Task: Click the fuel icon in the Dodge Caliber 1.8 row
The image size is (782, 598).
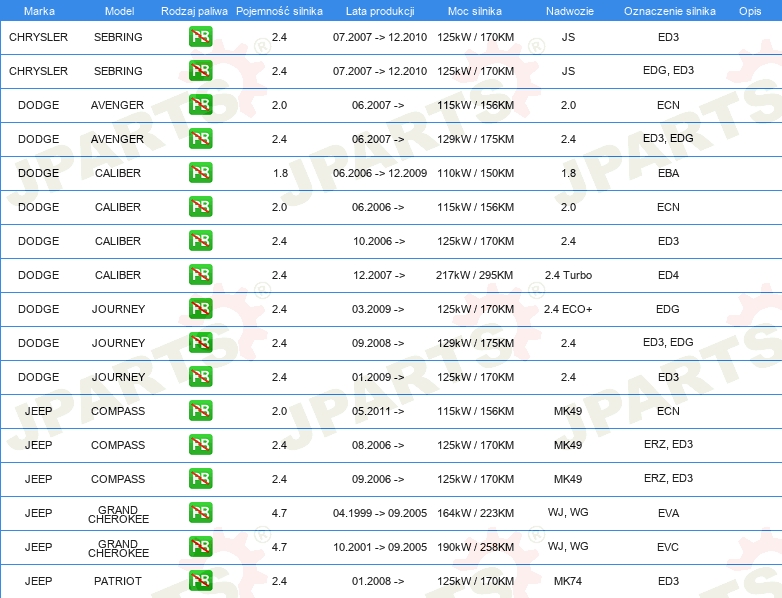Action: point(200,173)
